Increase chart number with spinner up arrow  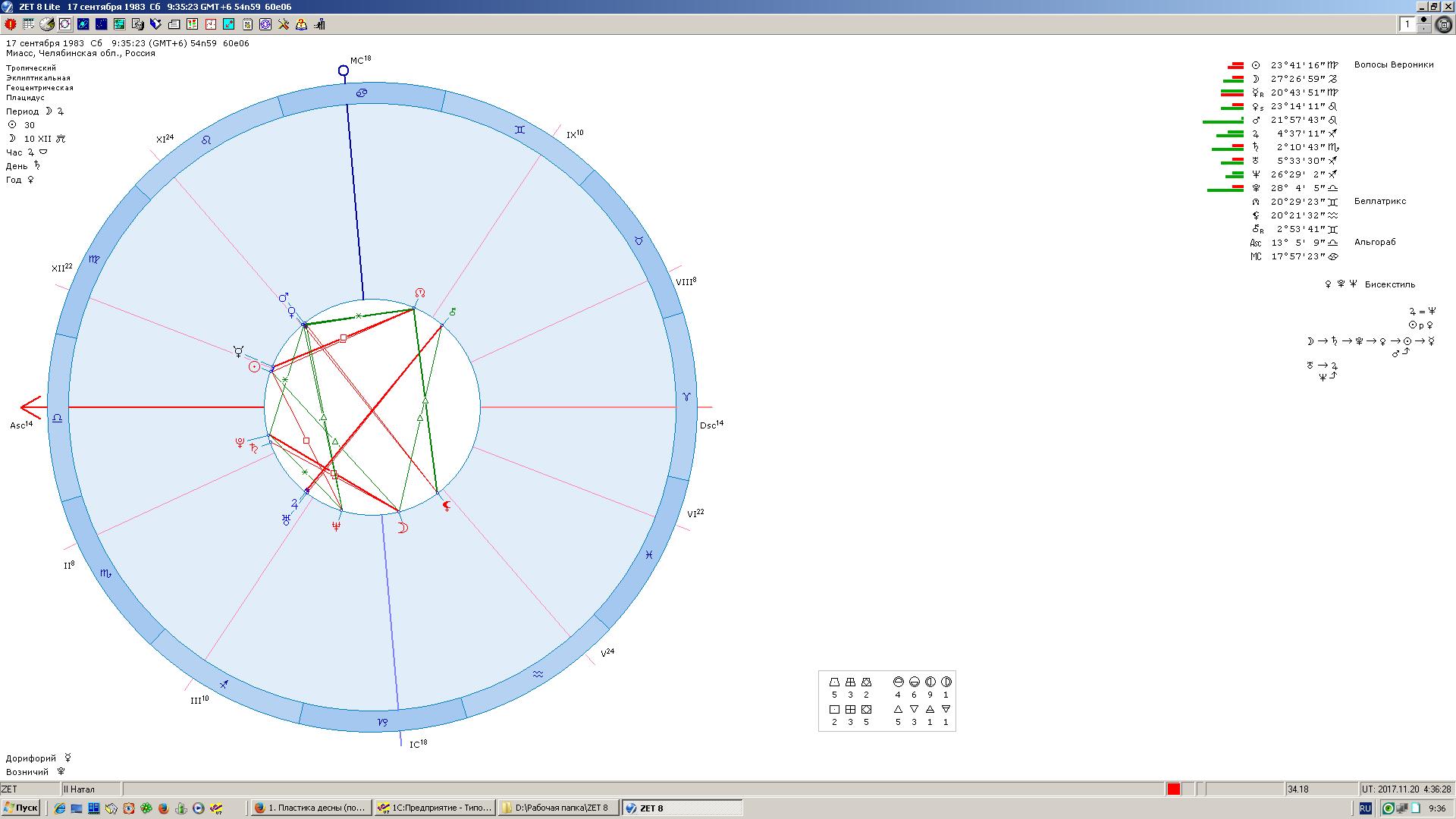pyautogui.click(x=1423, y=20)
